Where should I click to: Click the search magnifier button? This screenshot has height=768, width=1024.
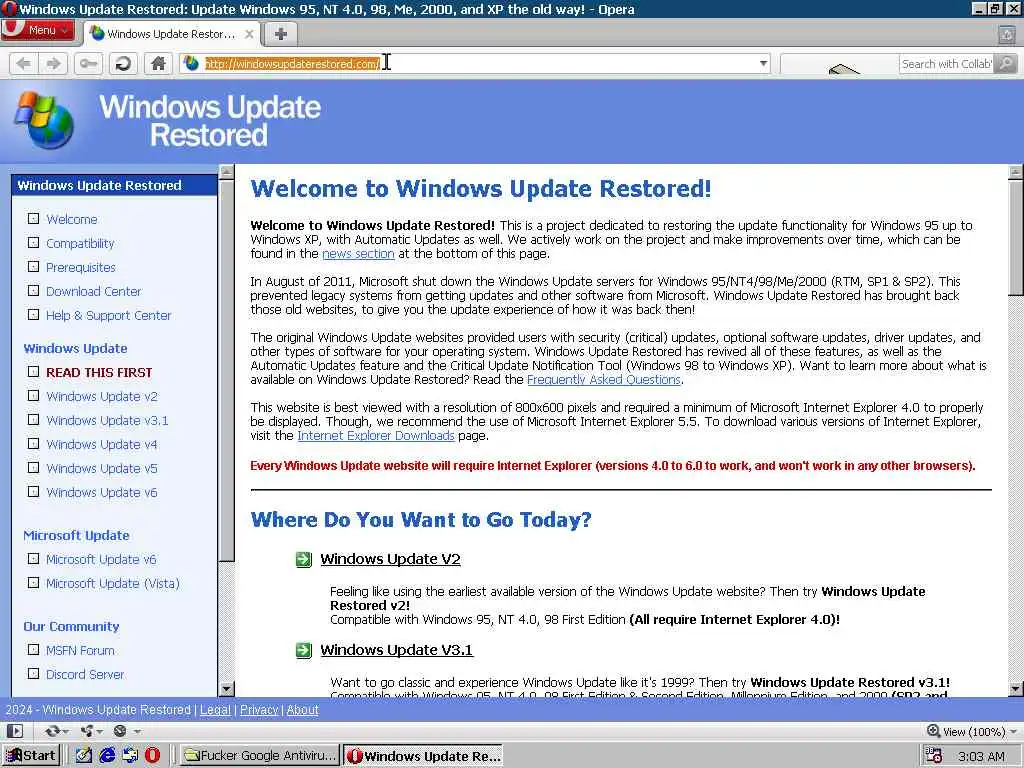point(1006,63)
